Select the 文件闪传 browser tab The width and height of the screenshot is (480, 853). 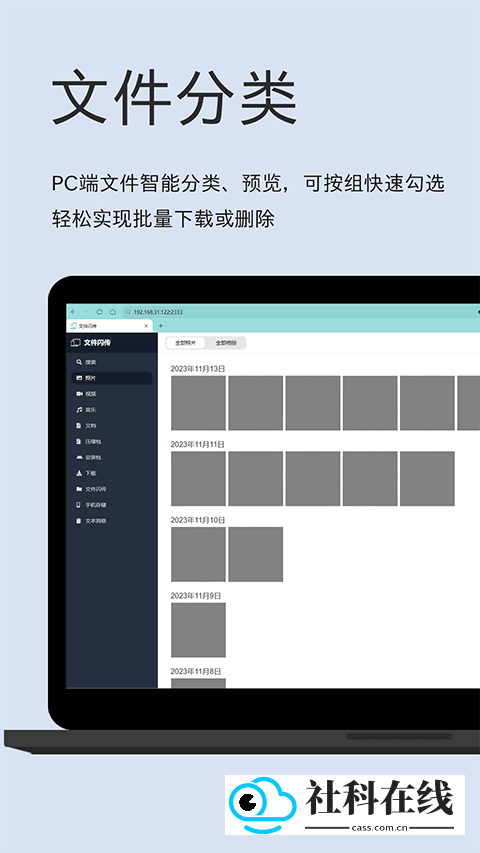(109, 326)
